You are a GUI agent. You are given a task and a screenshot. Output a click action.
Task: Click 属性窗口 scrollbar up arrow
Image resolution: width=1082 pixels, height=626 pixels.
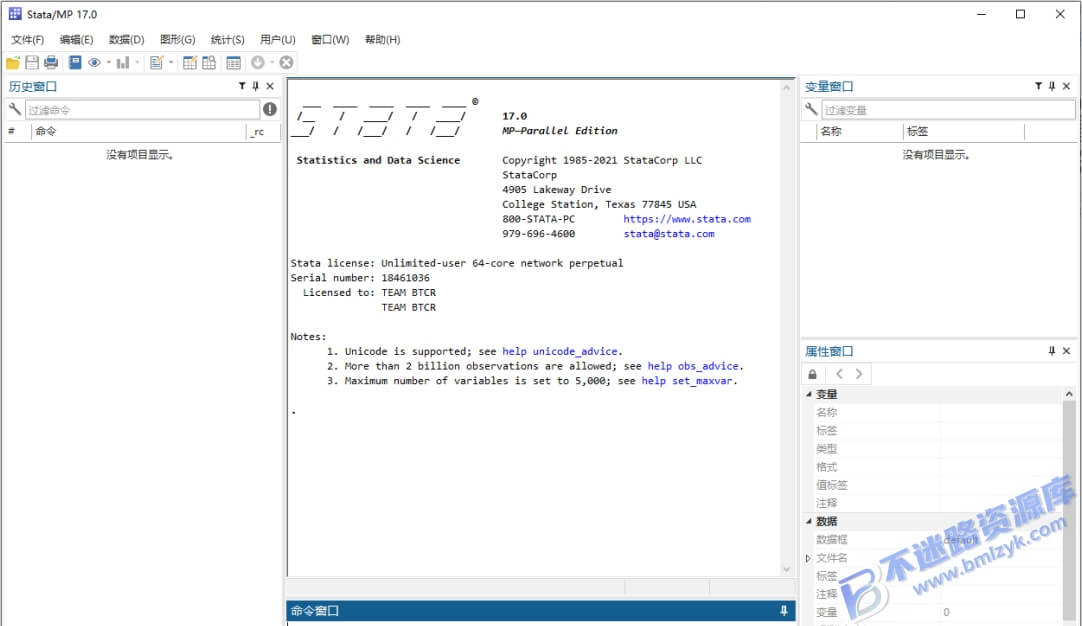[x=1069, y=394]
